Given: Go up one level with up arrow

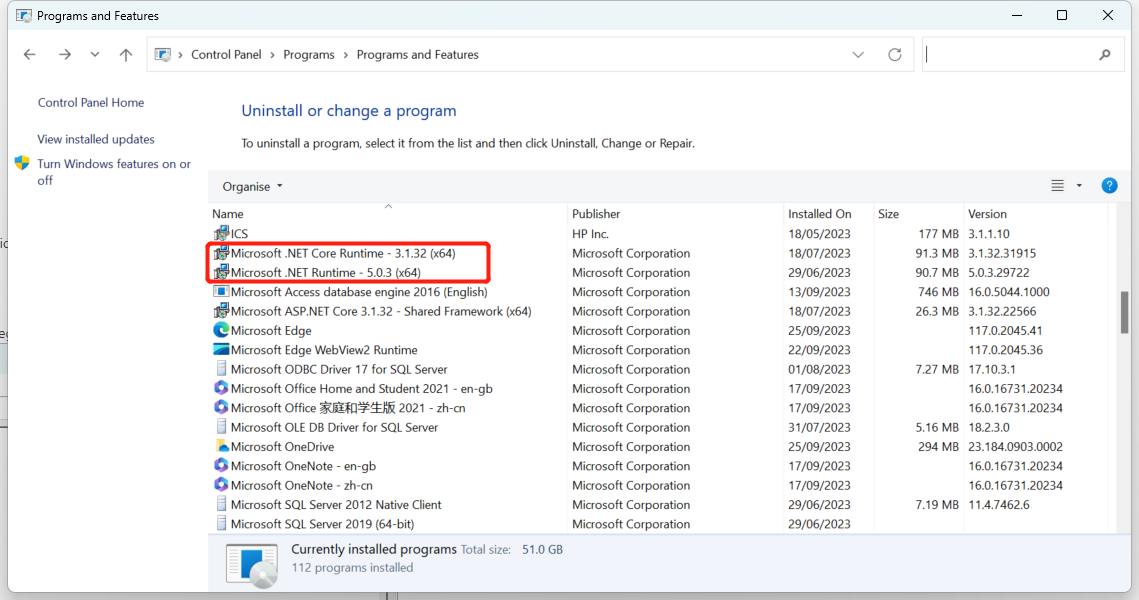Looking at the screenshot, I should pos(126,54).
